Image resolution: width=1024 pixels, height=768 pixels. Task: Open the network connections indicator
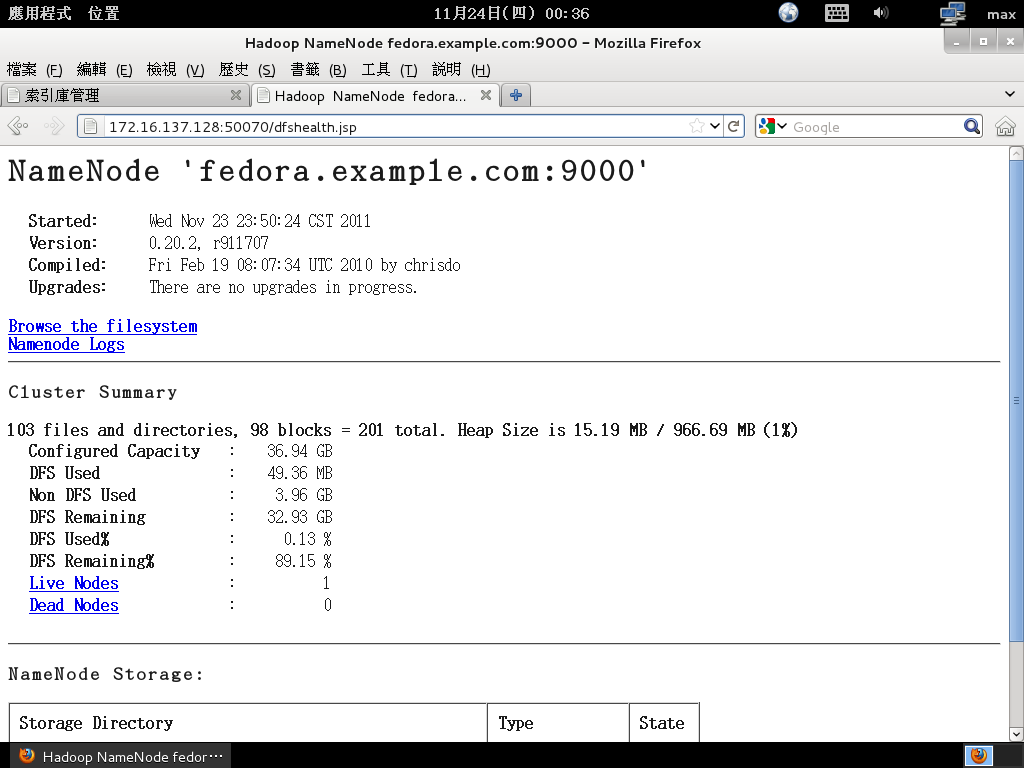point(952,13)
